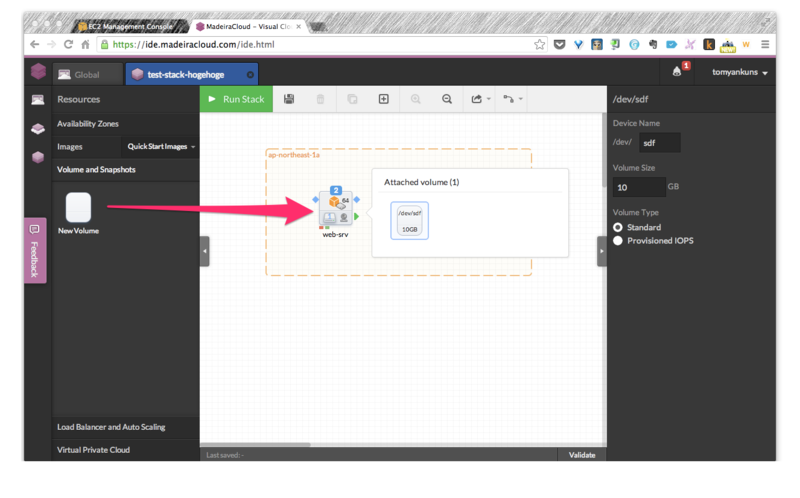Click the Attached volume (1) header
The width and height of the screenshot is (800, 498).
[x=421, y=182]
